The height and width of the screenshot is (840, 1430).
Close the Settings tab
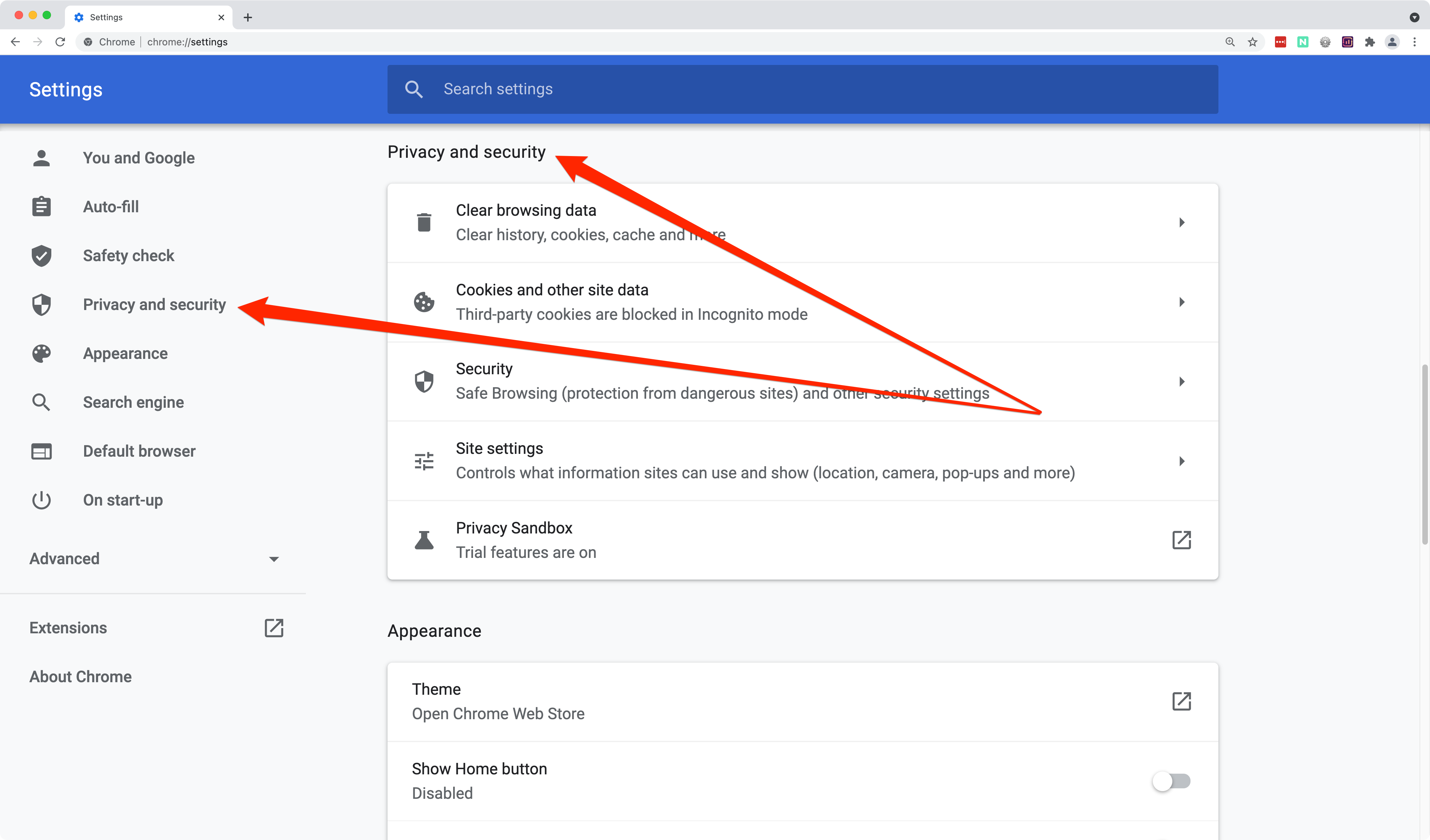coord(221,17)
